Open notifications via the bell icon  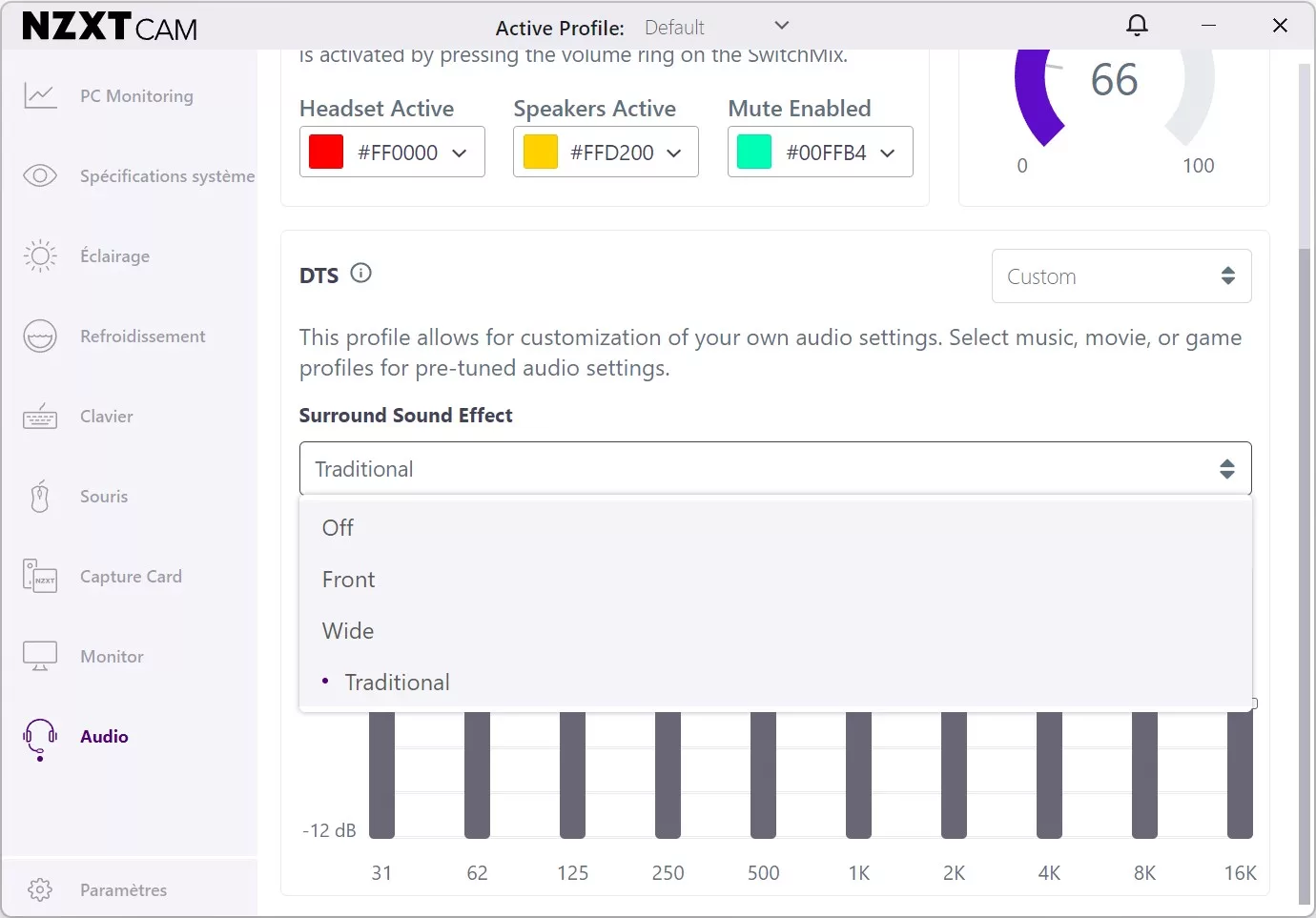click(1137, 25)
